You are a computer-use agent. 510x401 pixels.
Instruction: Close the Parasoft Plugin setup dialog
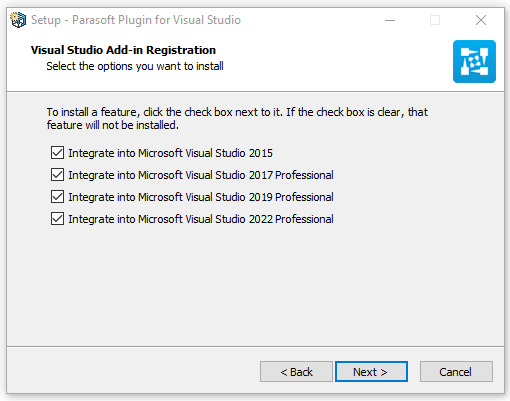[481, 20]
